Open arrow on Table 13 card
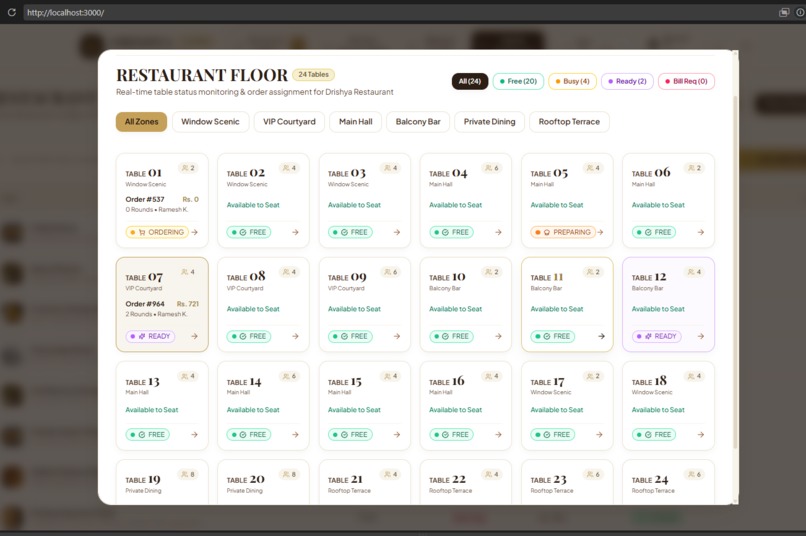The height and width of the screenshot is (536, 806). pyautogui.click(x=194, y=435)
